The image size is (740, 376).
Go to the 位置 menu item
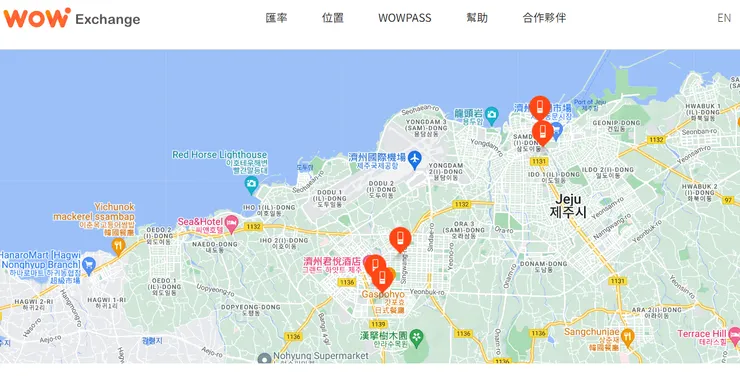click(333, 18)
